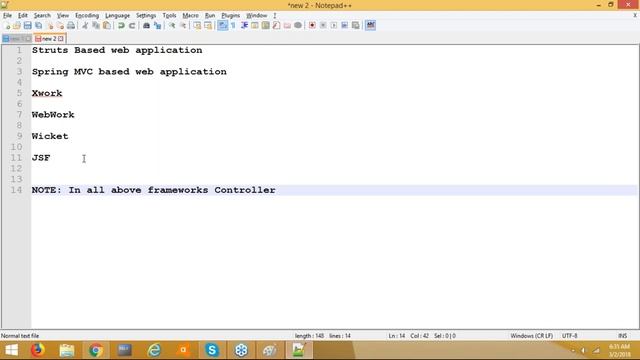
Task: Click the UTF-8 encoding status entry
Action: tap(569, 336)
